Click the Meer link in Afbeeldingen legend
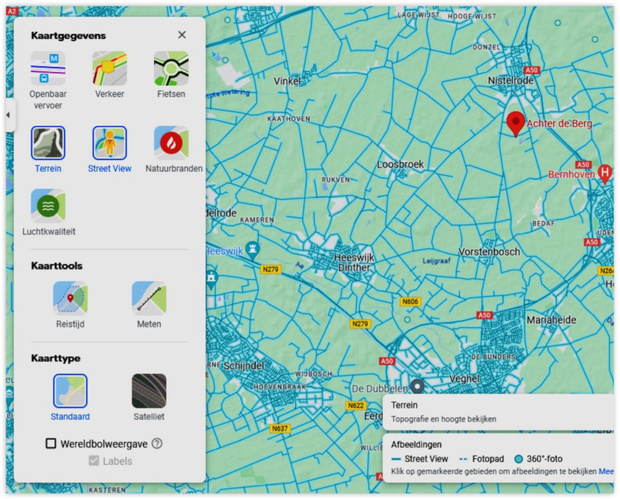The image size is (620, 499). [606, 470]
